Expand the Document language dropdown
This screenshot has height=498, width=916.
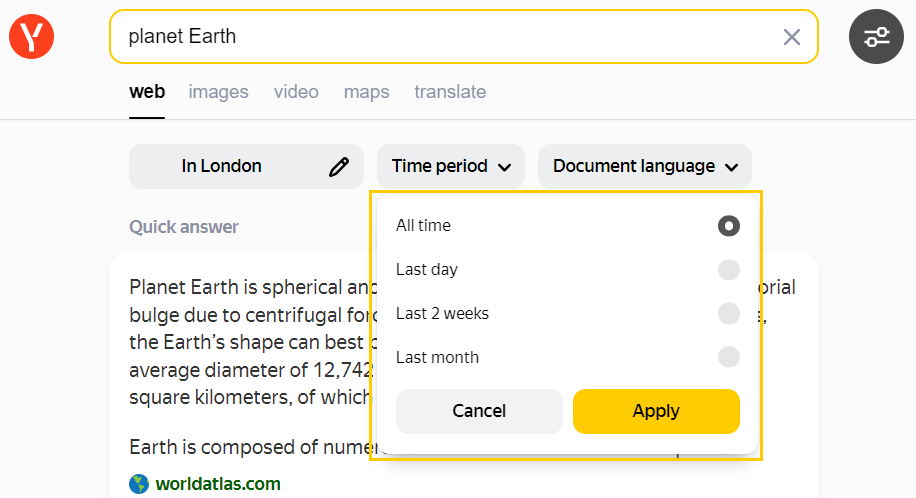(644, 167)
